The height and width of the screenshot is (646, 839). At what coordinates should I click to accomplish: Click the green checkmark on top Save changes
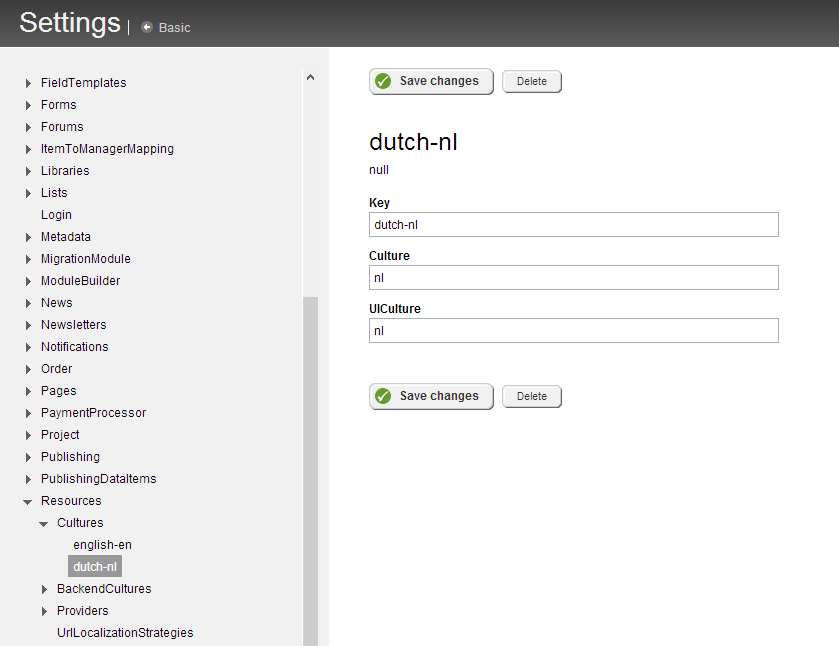click(x=383, y=81)
